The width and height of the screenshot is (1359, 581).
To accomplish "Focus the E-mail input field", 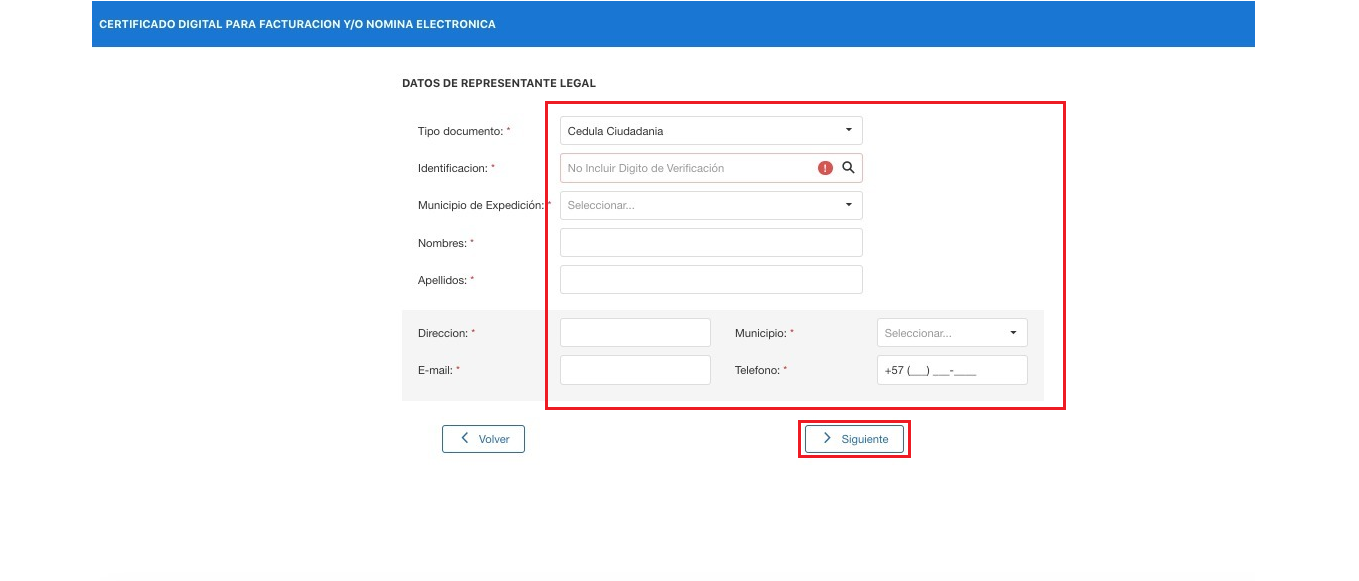I will [635, 370].
